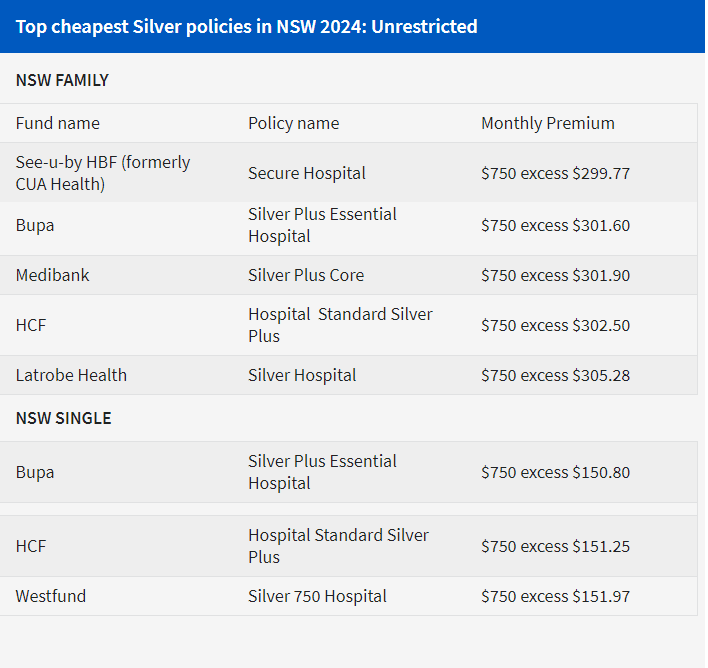
Task: Select the $301.60 monthly premium cell
Action: pyautogui.click(x=555, y=225)
